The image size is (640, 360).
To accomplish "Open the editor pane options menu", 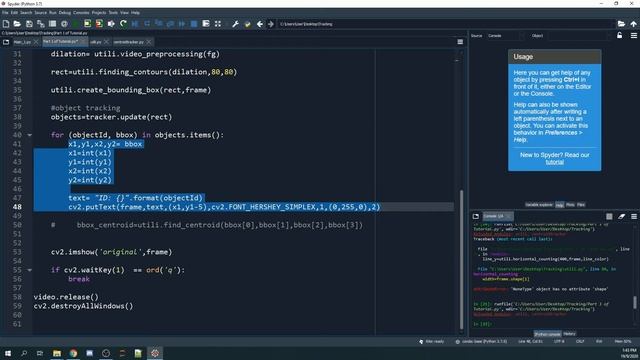I will coord(460,42).
